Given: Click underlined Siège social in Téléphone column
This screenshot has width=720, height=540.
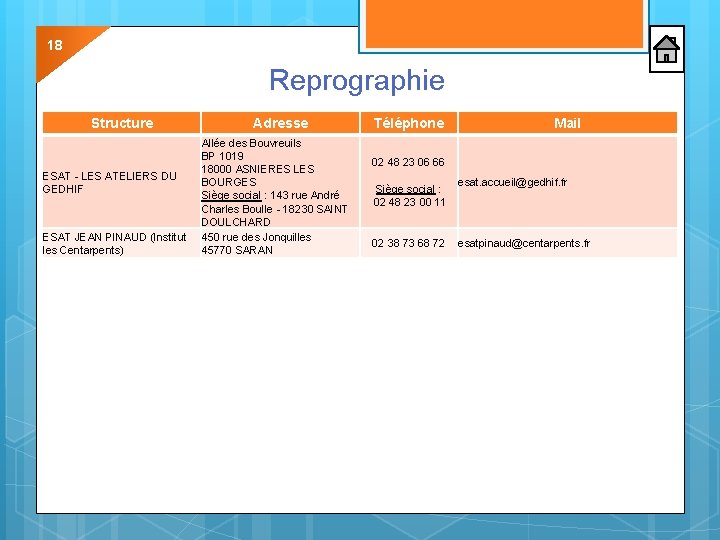Looking at the screenshot, I should coord(405,189).
